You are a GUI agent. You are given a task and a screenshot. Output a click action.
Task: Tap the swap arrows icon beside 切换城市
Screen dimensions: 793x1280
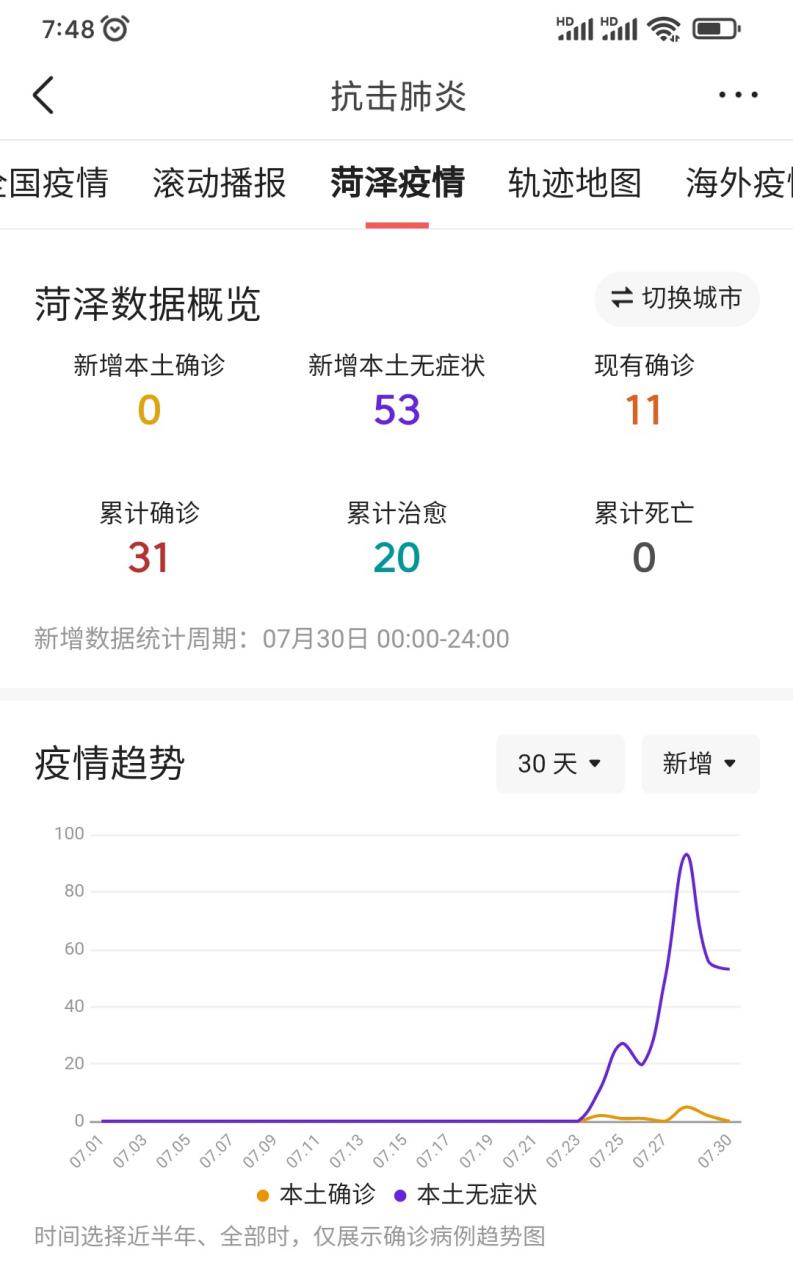tap(622, 298)
